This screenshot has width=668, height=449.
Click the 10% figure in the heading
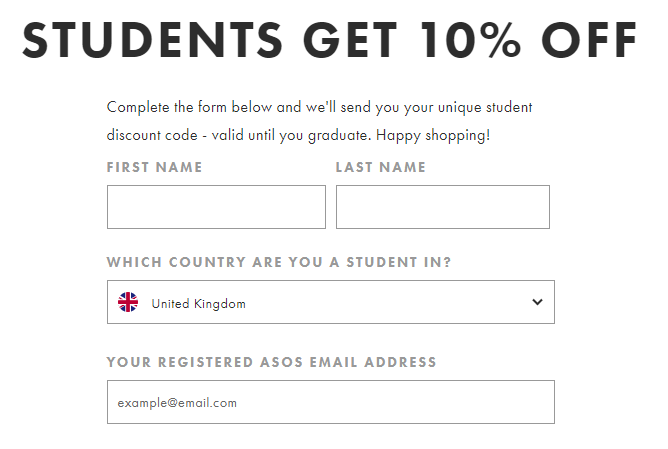(x=470, y=40)
